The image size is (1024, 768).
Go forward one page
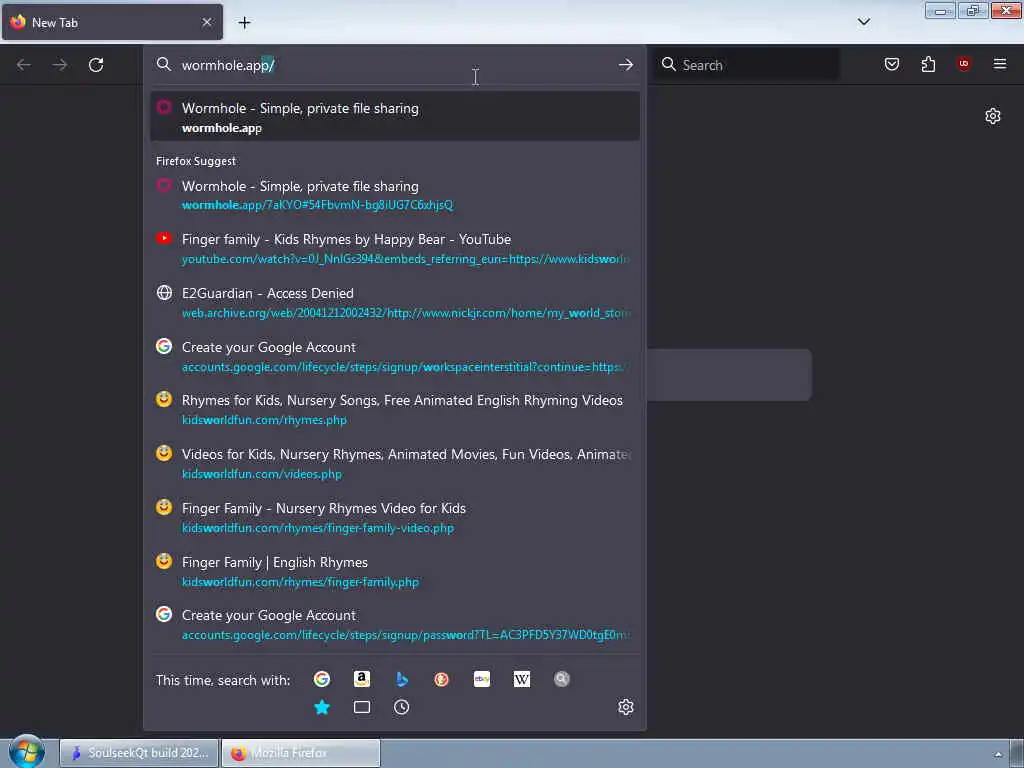(x=59, y=65)
